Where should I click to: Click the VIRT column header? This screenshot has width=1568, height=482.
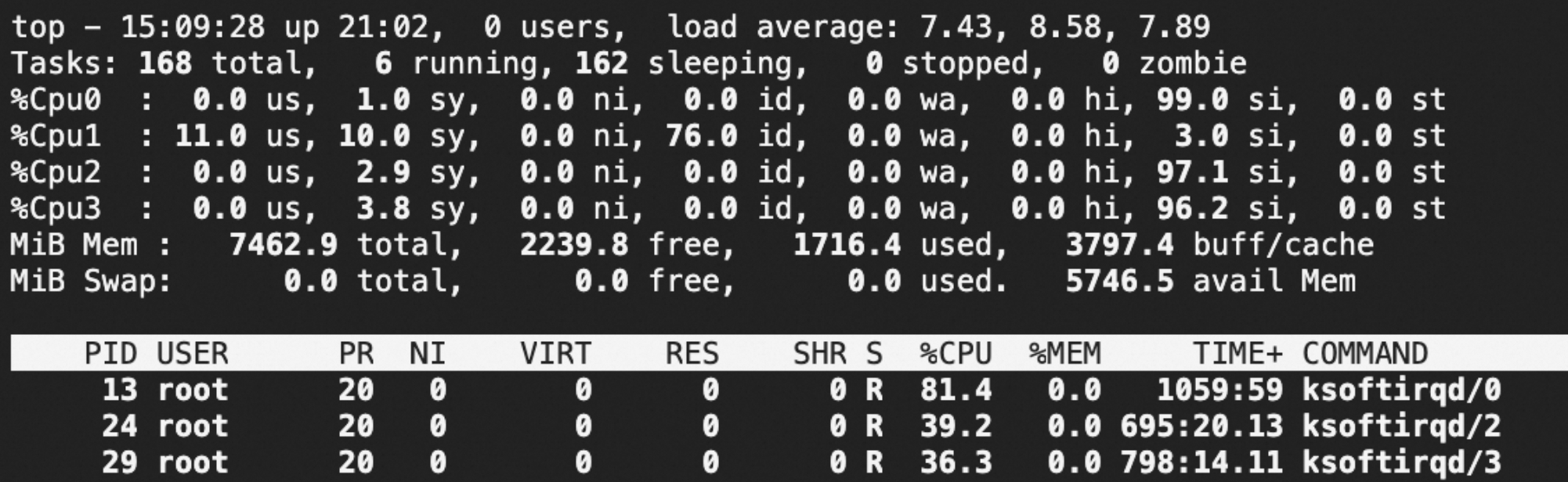[x=555, y=354]
